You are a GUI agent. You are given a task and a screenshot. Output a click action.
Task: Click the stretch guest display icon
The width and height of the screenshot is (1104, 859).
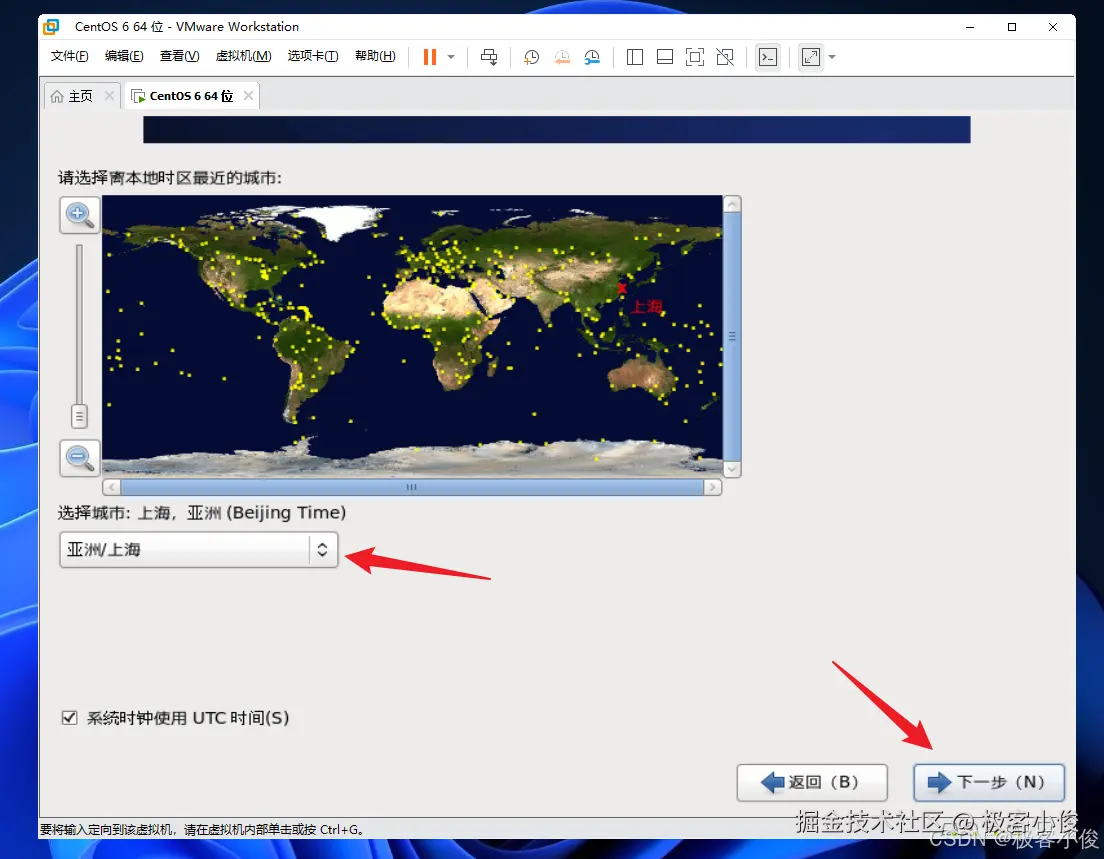tap(811, 57)
